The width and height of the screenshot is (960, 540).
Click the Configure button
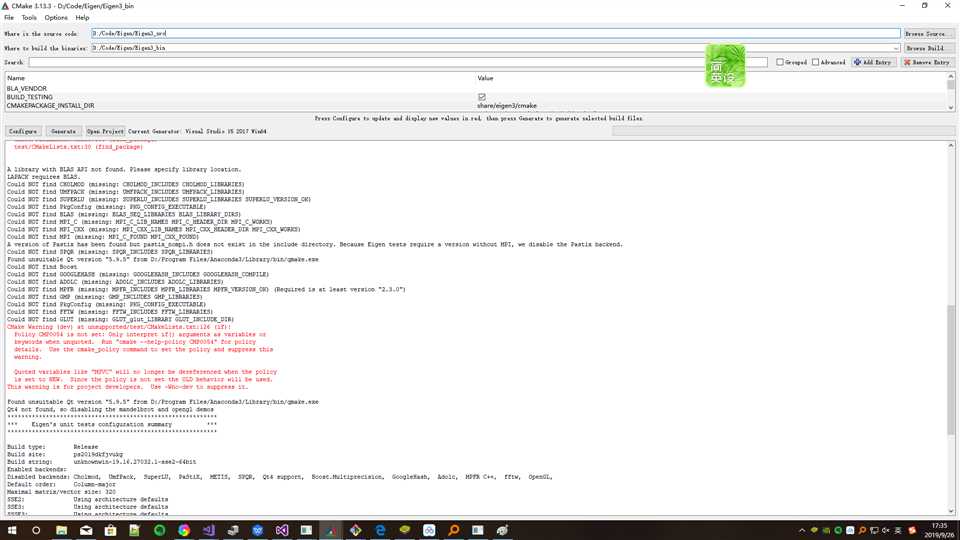click(23, 131)
